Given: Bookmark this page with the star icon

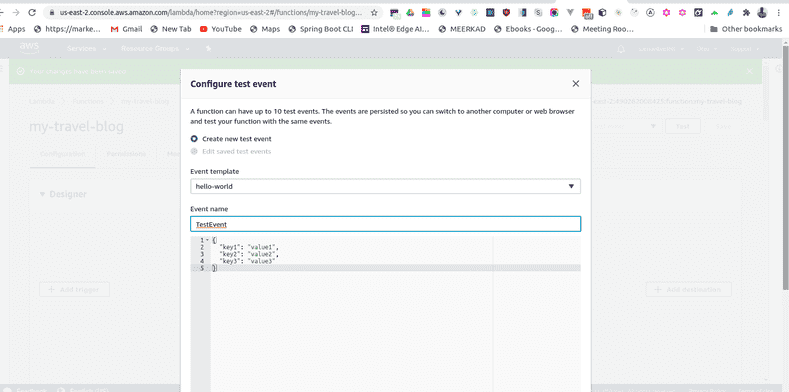Looking at the screenshot, I should pos(374,13).
